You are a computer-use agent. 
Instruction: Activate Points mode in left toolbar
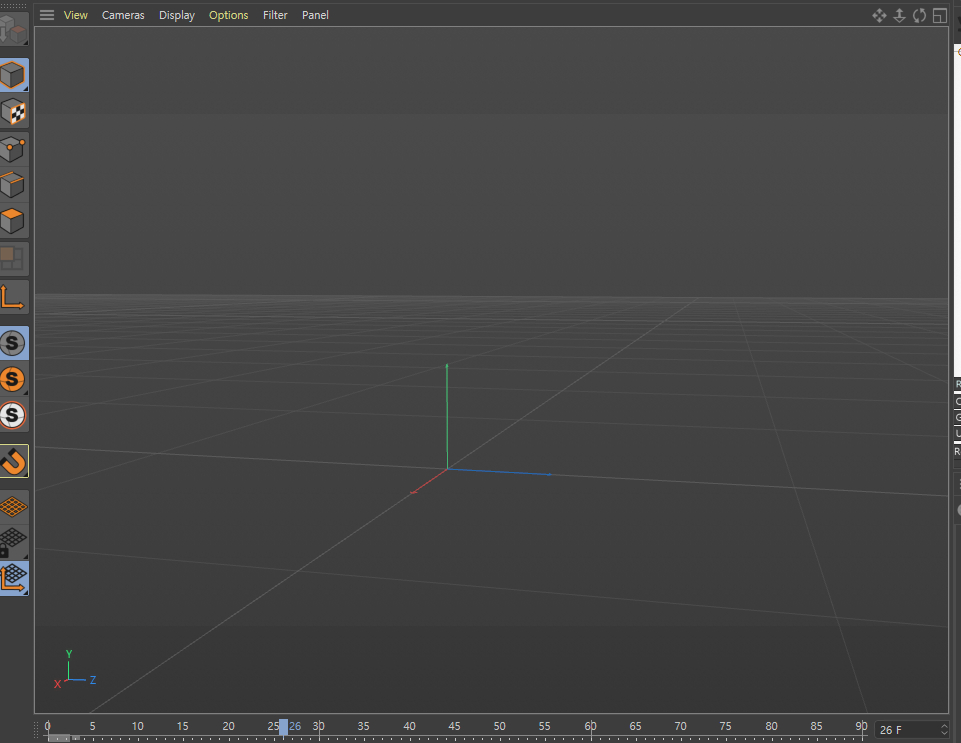pos(13,149)
